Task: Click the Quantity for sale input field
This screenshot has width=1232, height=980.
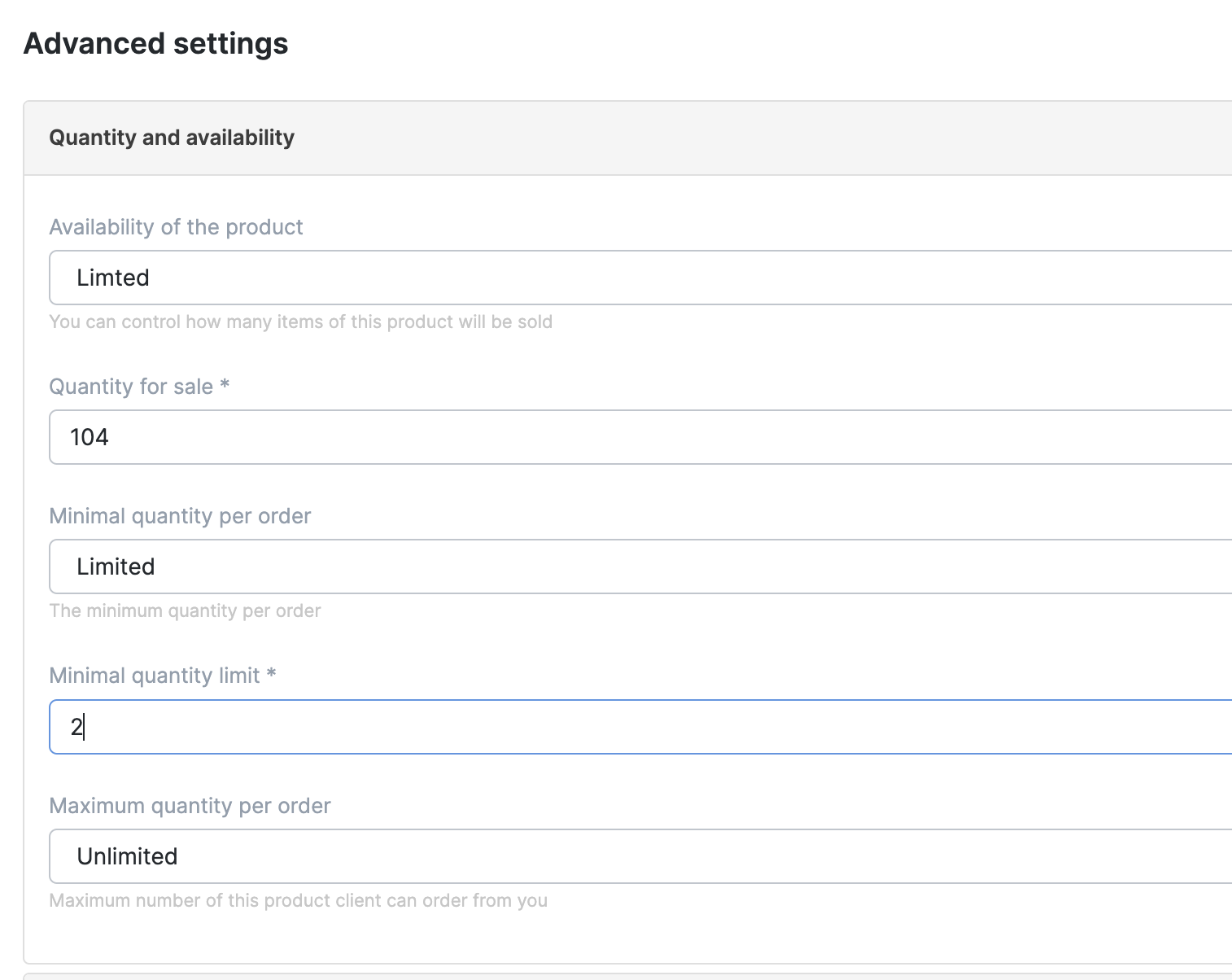Action: point(635,437)
